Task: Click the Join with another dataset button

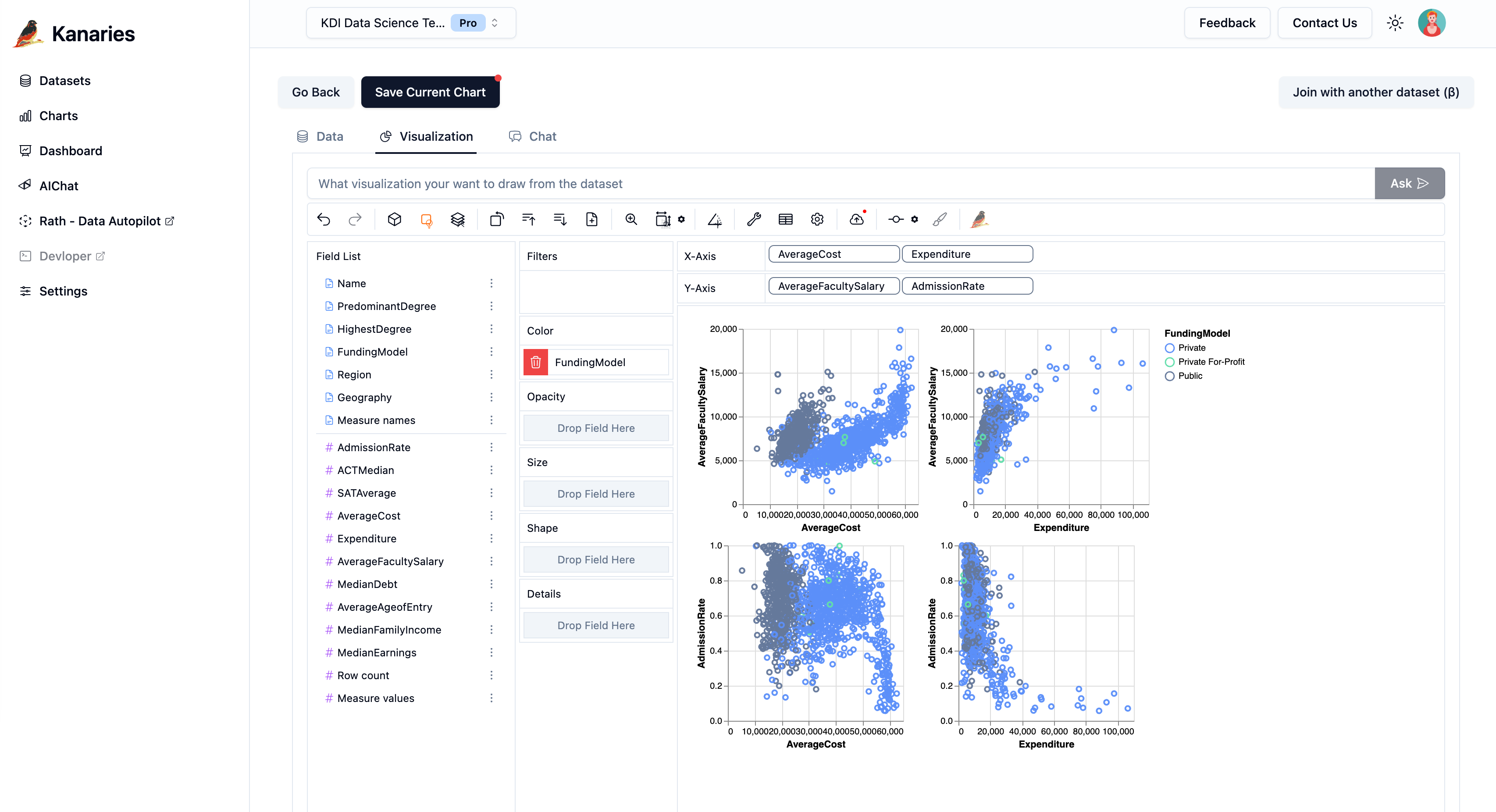Action: (1376, 91)
